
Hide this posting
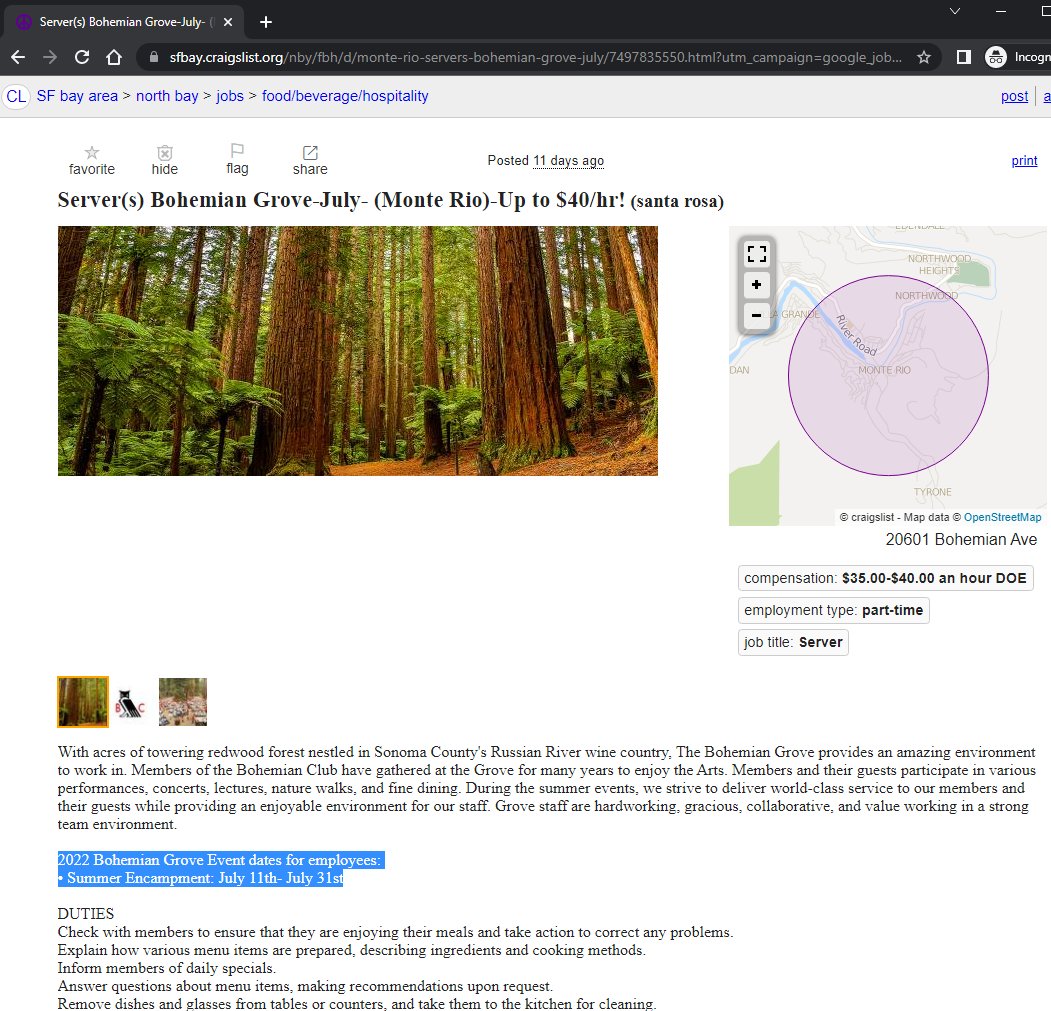164,161
